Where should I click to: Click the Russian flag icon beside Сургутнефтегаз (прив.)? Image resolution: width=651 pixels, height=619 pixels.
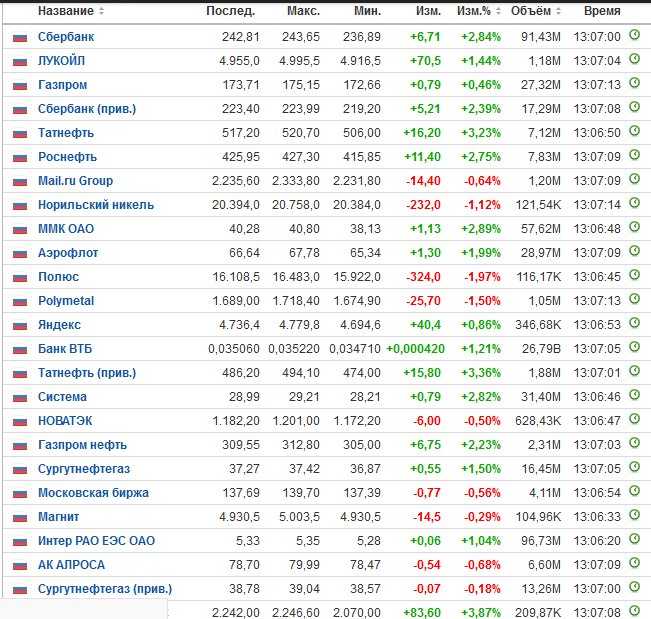tap(20, 590)
